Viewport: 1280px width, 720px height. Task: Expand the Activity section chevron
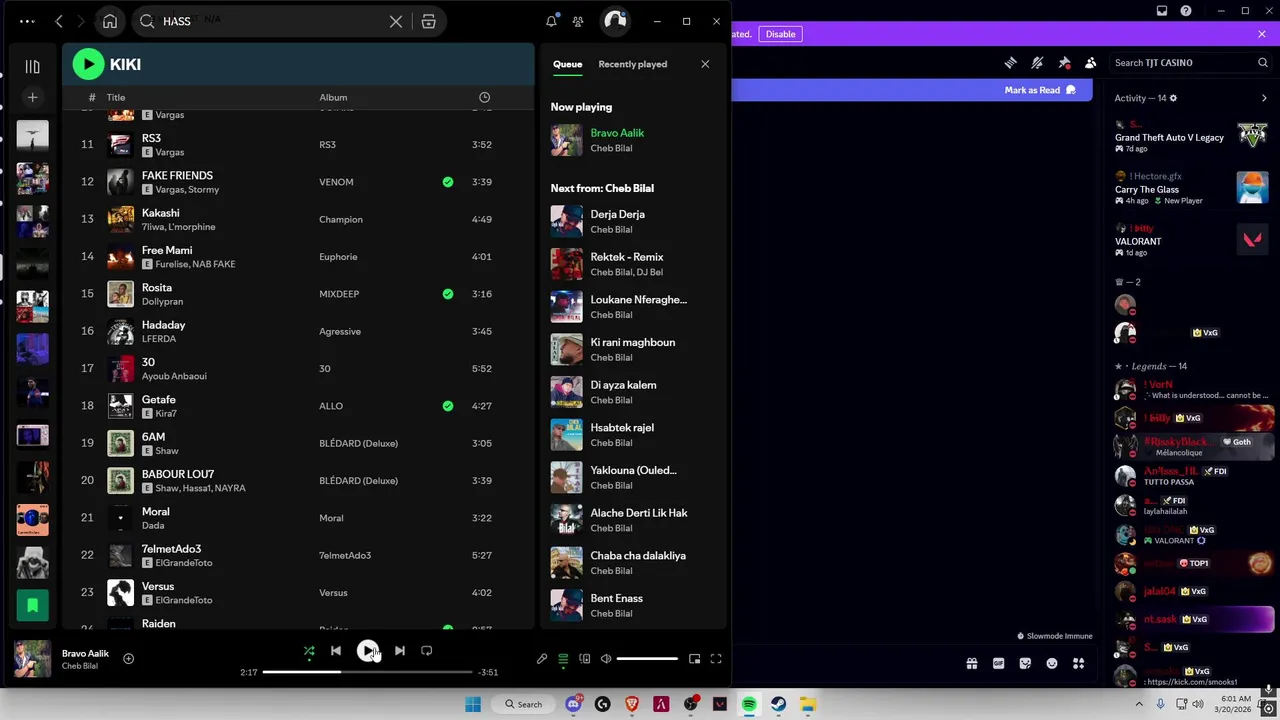tap(1264, 98)
